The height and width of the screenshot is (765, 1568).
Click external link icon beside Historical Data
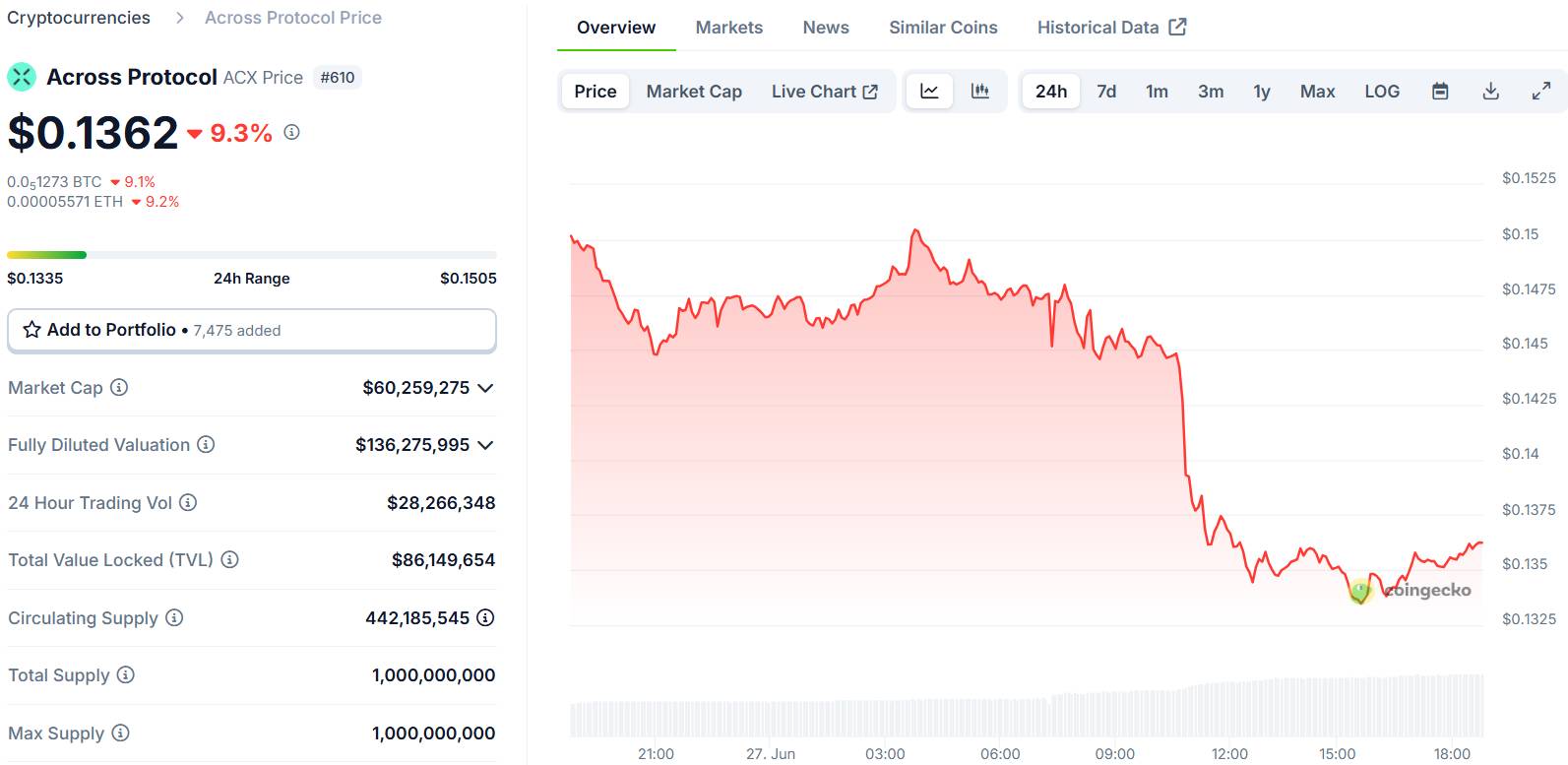pos(1177,27)
